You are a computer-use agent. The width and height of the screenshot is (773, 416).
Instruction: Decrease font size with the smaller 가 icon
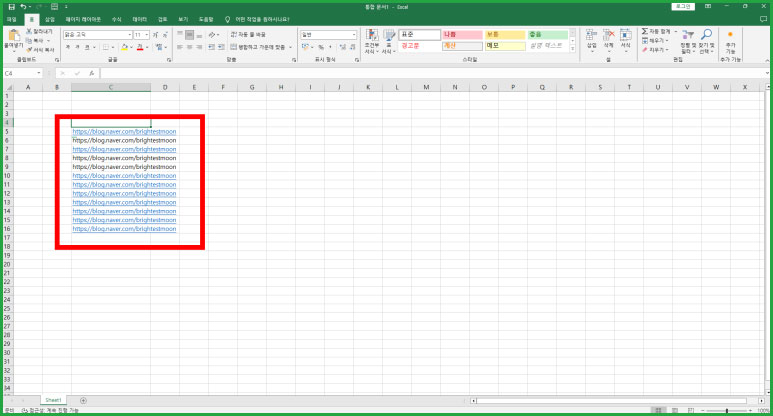click(x=165, y=35)
